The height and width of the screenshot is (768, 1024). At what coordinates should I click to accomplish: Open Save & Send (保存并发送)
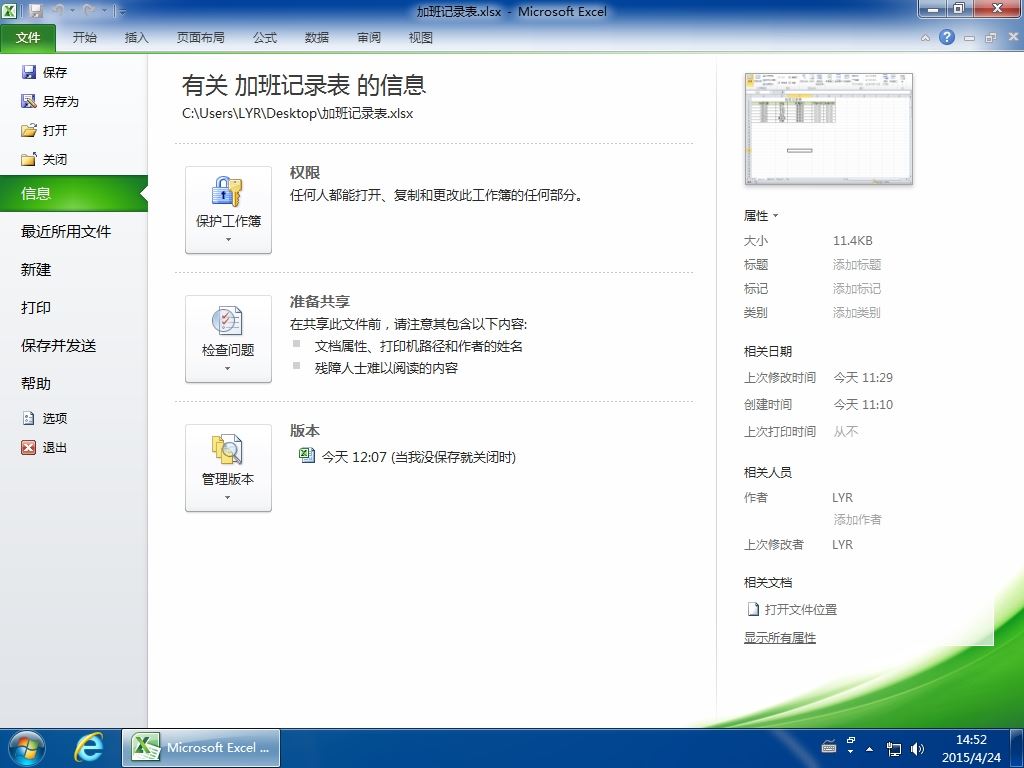tap(59, 345)
